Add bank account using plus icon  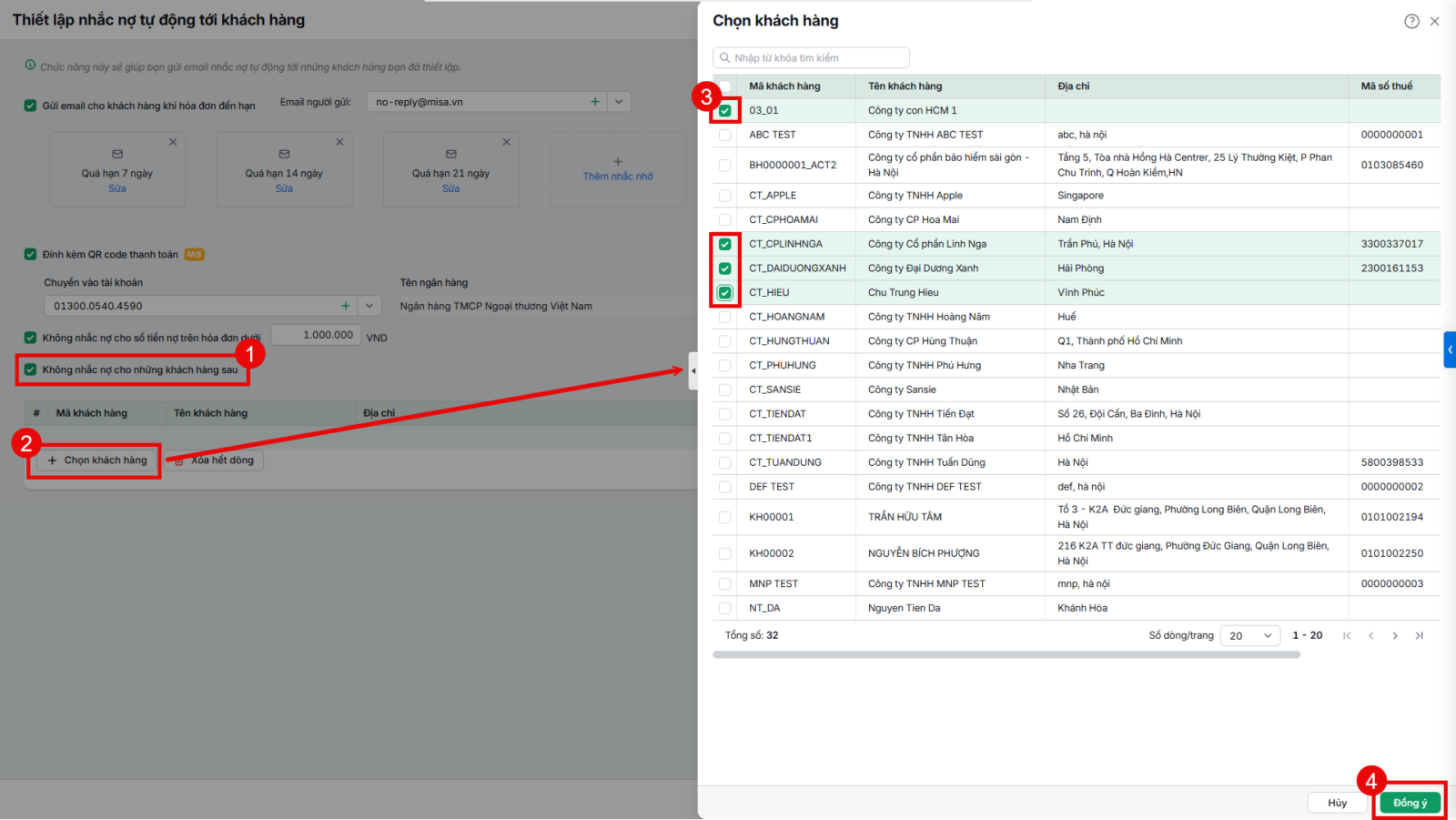pyautogui.click(x=346, y=306)
